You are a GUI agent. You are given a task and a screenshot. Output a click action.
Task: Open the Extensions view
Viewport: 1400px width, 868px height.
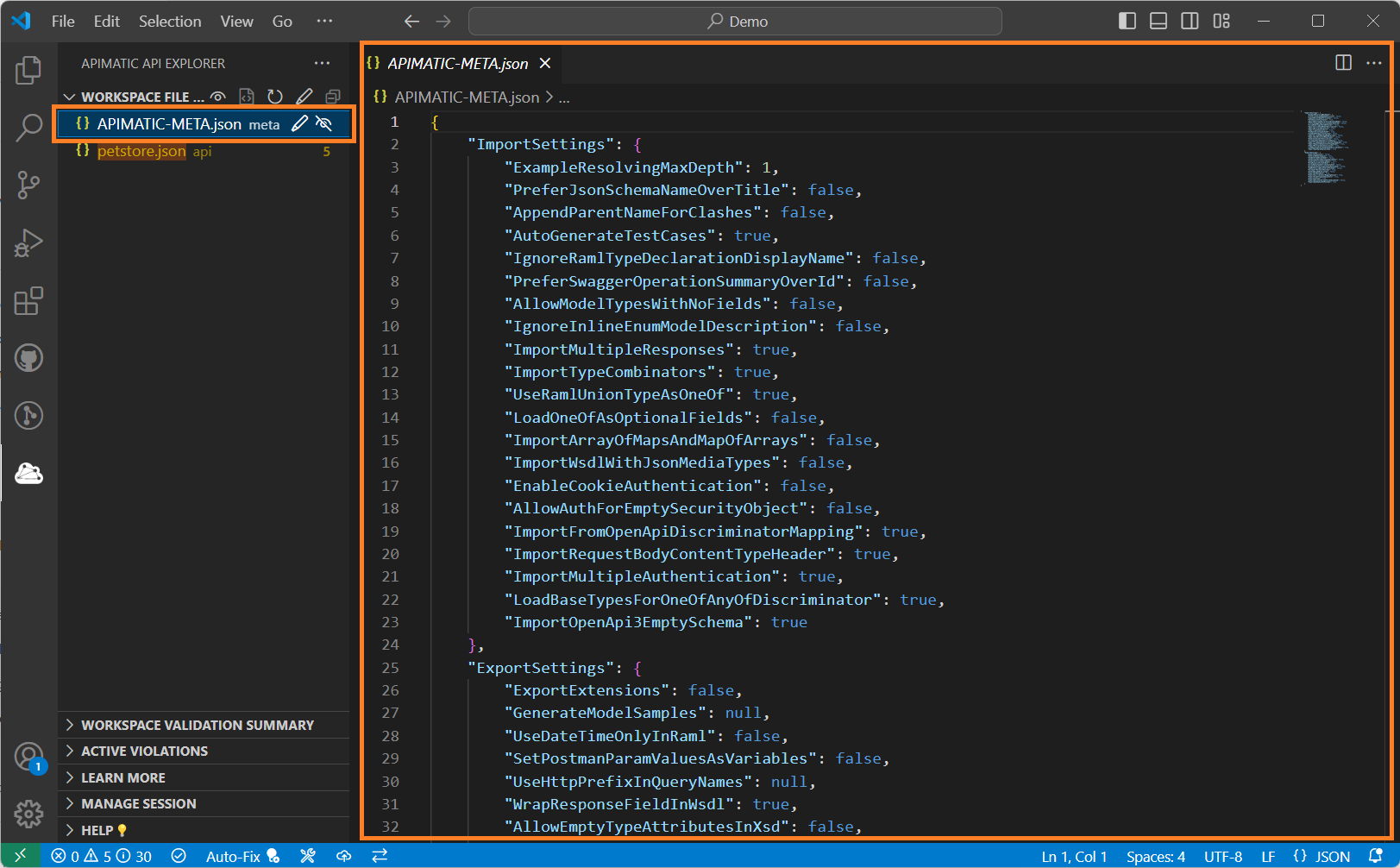coord(28,300)
